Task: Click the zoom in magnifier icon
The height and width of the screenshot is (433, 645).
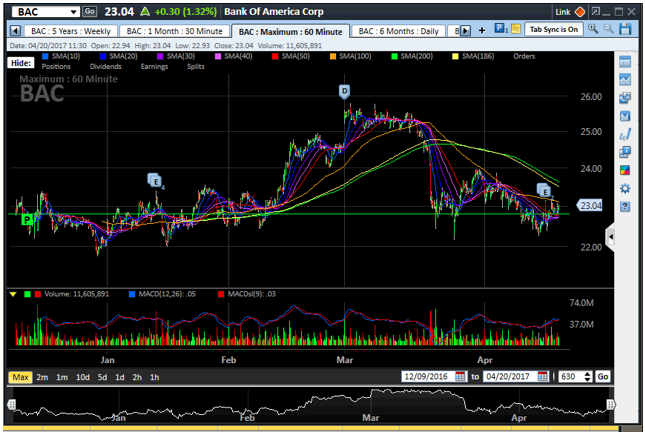Action: [593, 30]
